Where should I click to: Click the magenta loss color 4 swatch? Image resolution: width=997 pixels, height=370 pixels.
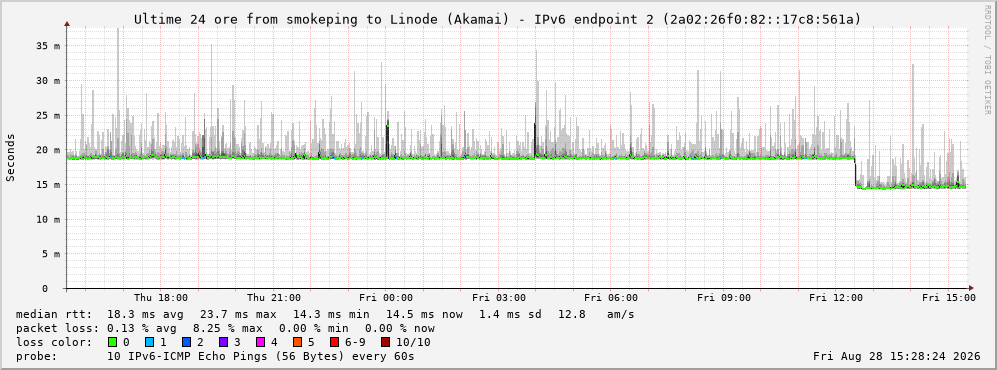(x=259, y=342)
